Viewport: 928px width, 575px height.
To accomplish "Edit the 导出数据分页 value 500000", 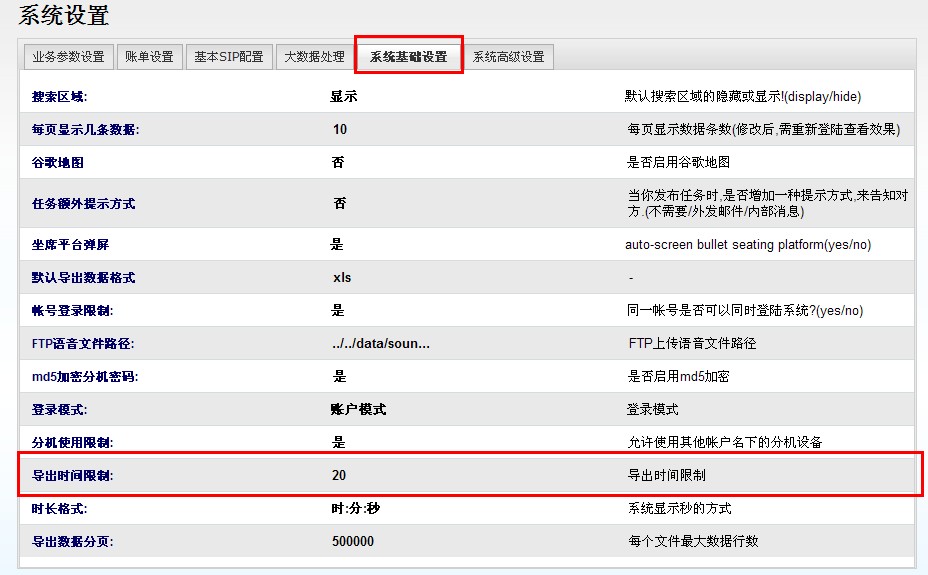I will pyautogui.click(x=353, y=541).
